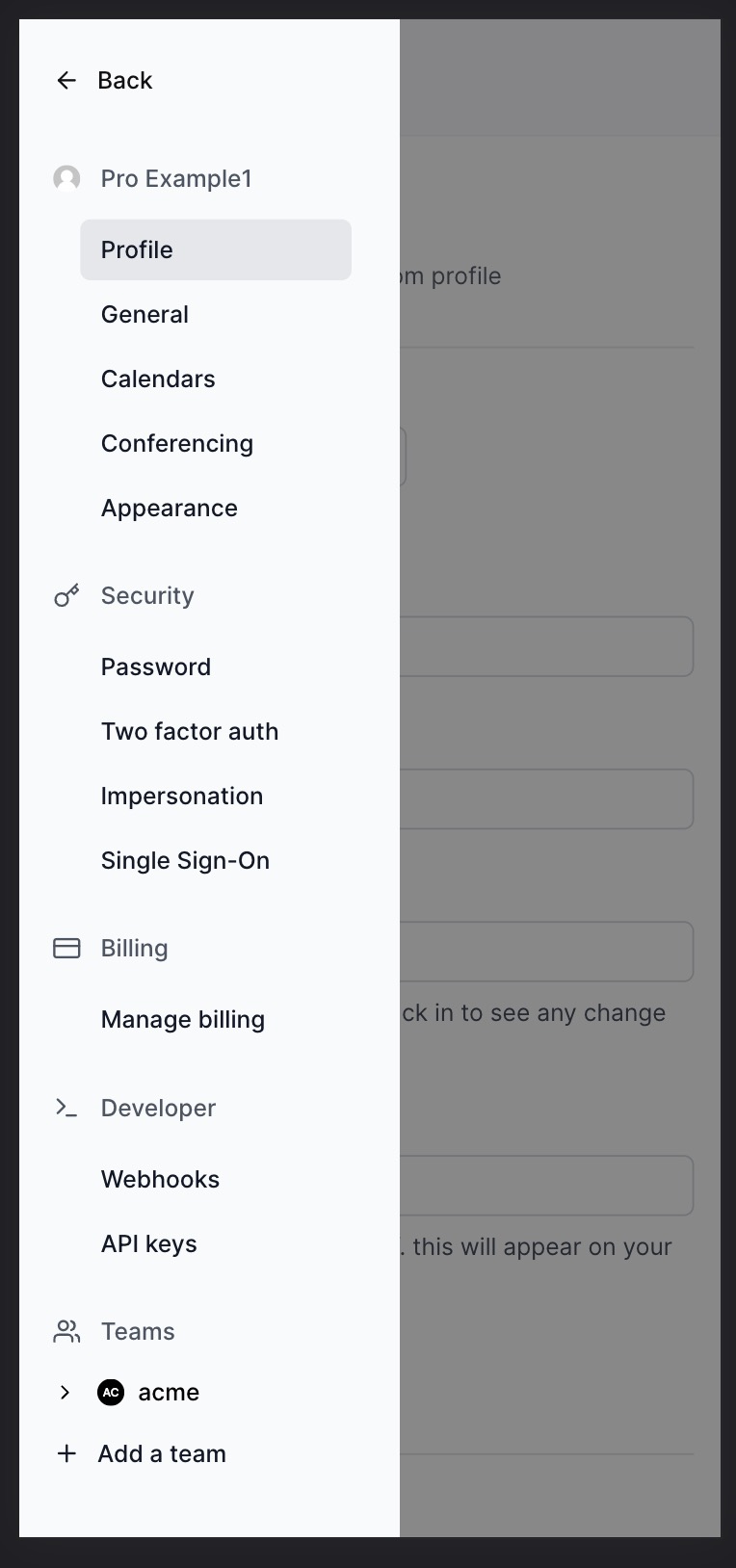The width and height of the screenshot is (736, 1568).
Task: Expand the acme team chevron
Action: pos(65,1392)
